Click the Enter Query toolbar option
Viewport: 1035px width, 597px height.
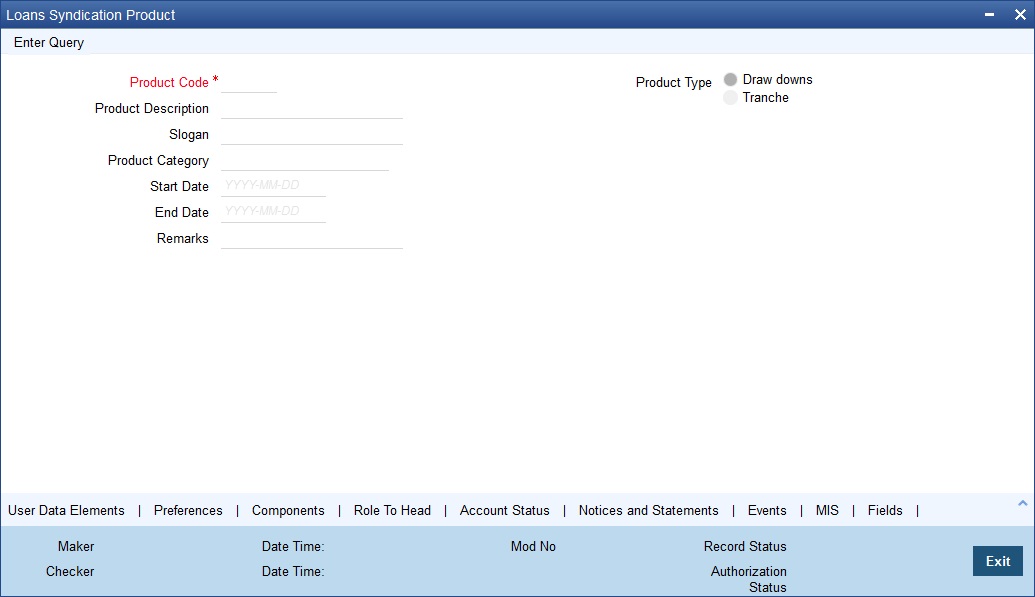click(49, 42)
